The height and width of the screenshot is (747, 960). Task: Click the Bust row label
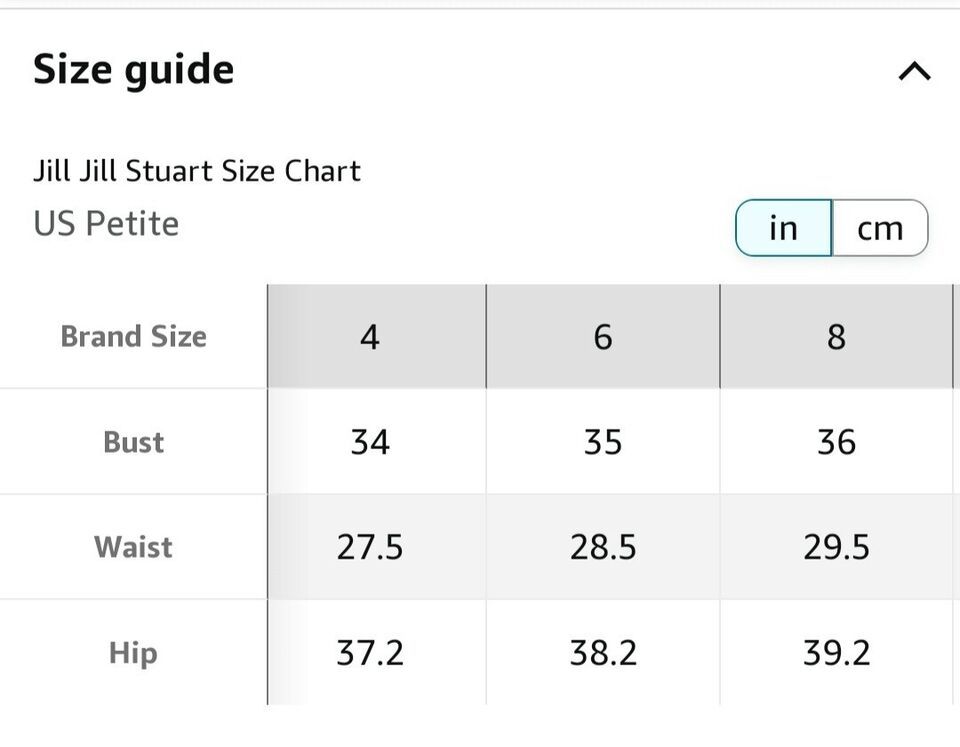tap(133, 442)
